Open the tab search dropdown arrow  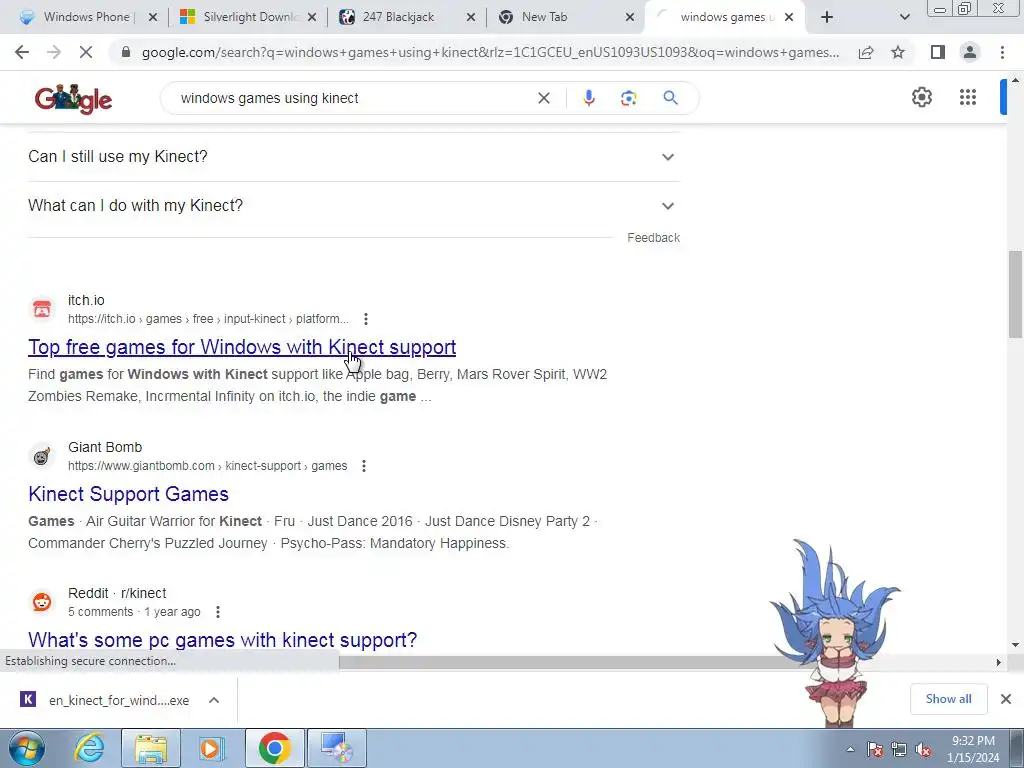[904, 17]
